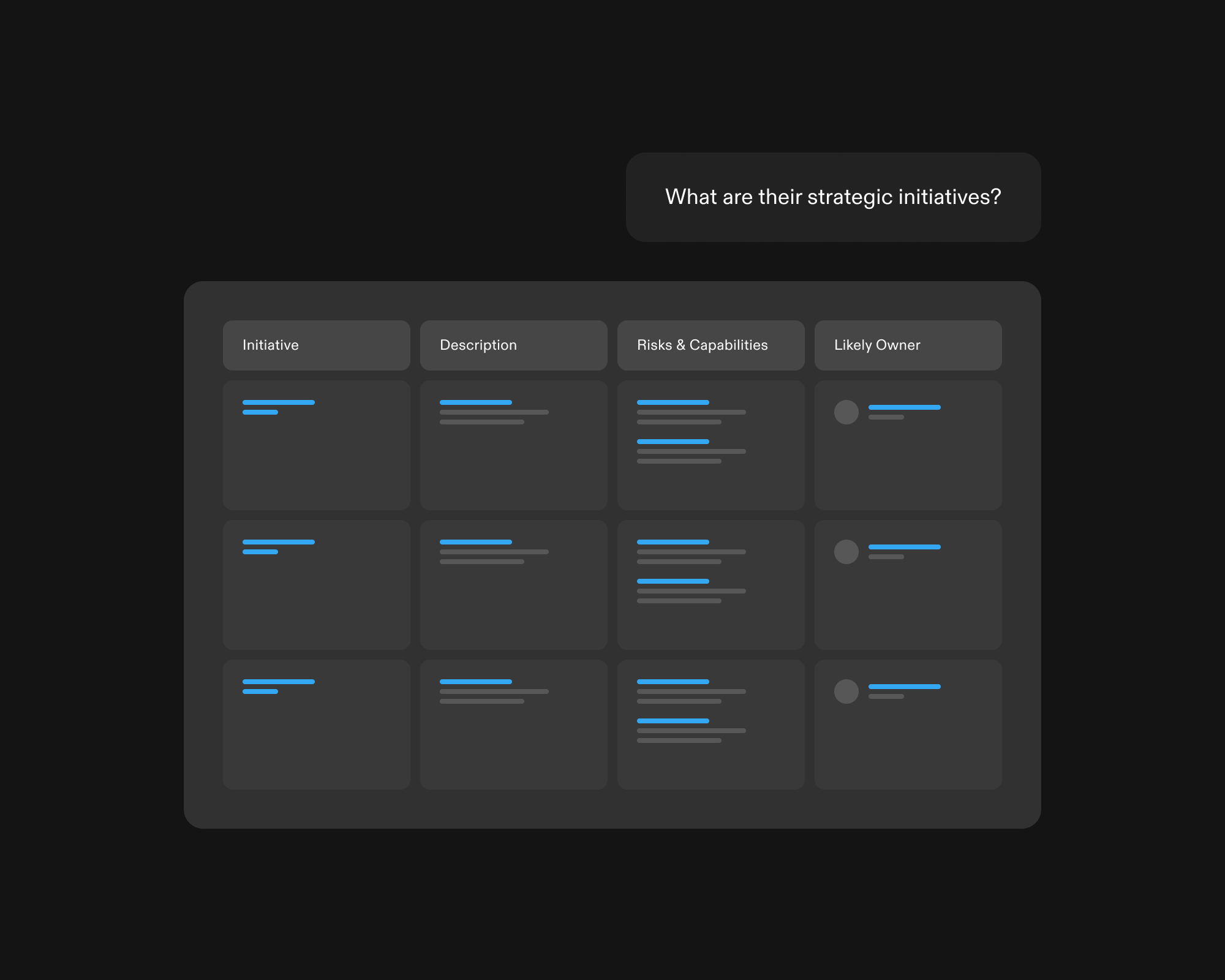
Task: Open the third row Initiative cell
Action: 316,725
